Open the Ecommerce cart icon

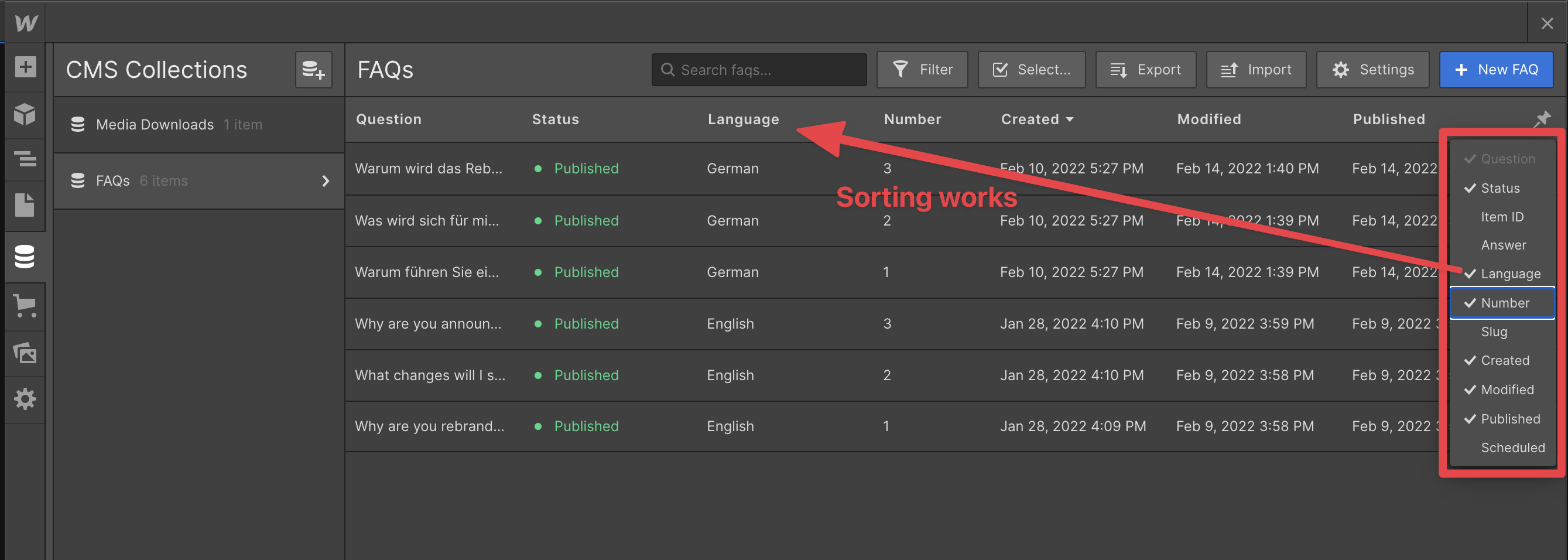(x=25, y=305)
